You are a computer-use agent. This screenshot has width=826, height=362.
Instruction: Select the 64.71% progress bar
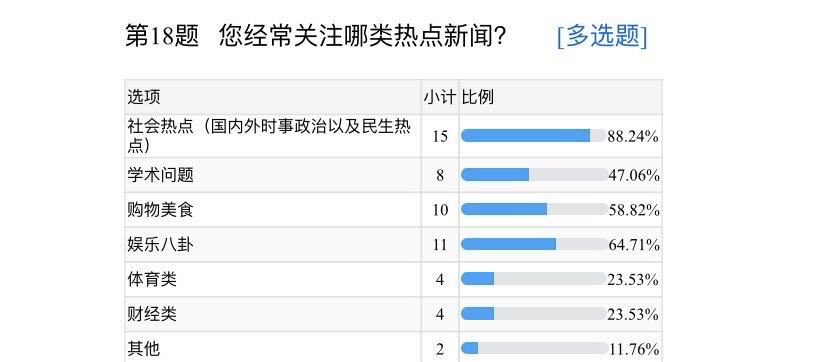[x=534, y=244]
